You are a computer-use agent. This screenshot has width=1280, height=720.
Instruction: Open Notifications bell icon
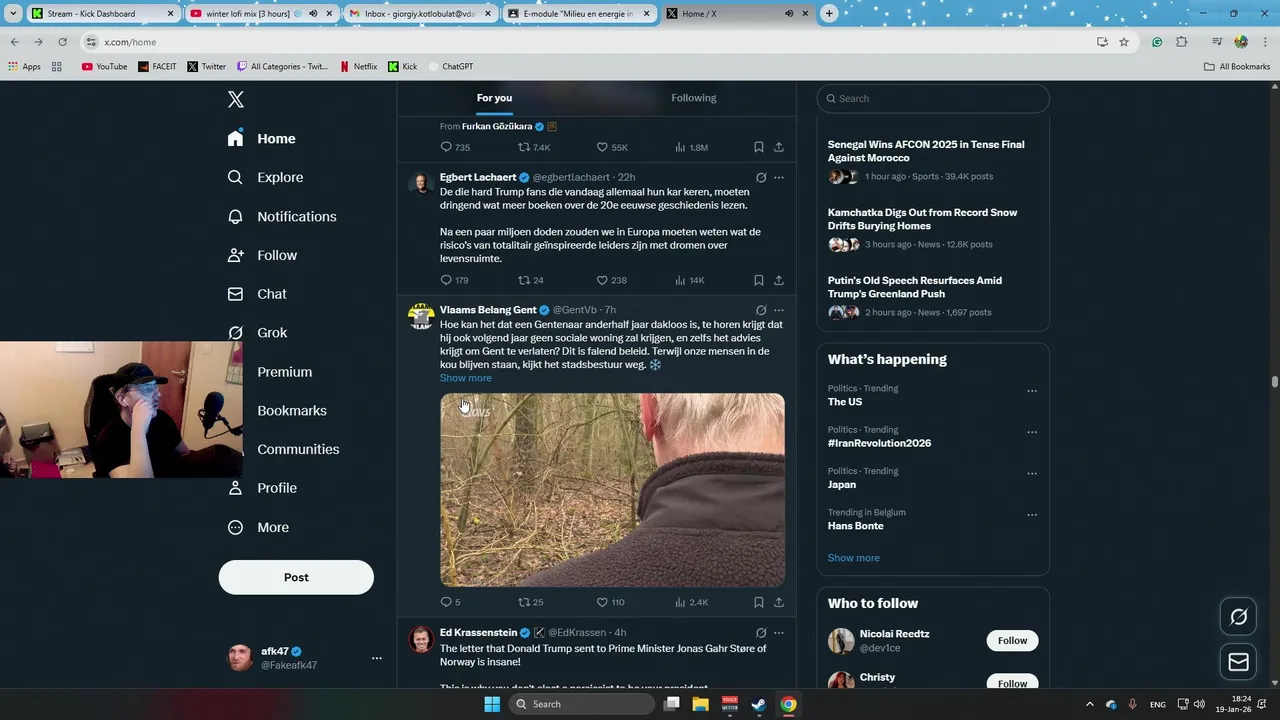tap(235, 216)
